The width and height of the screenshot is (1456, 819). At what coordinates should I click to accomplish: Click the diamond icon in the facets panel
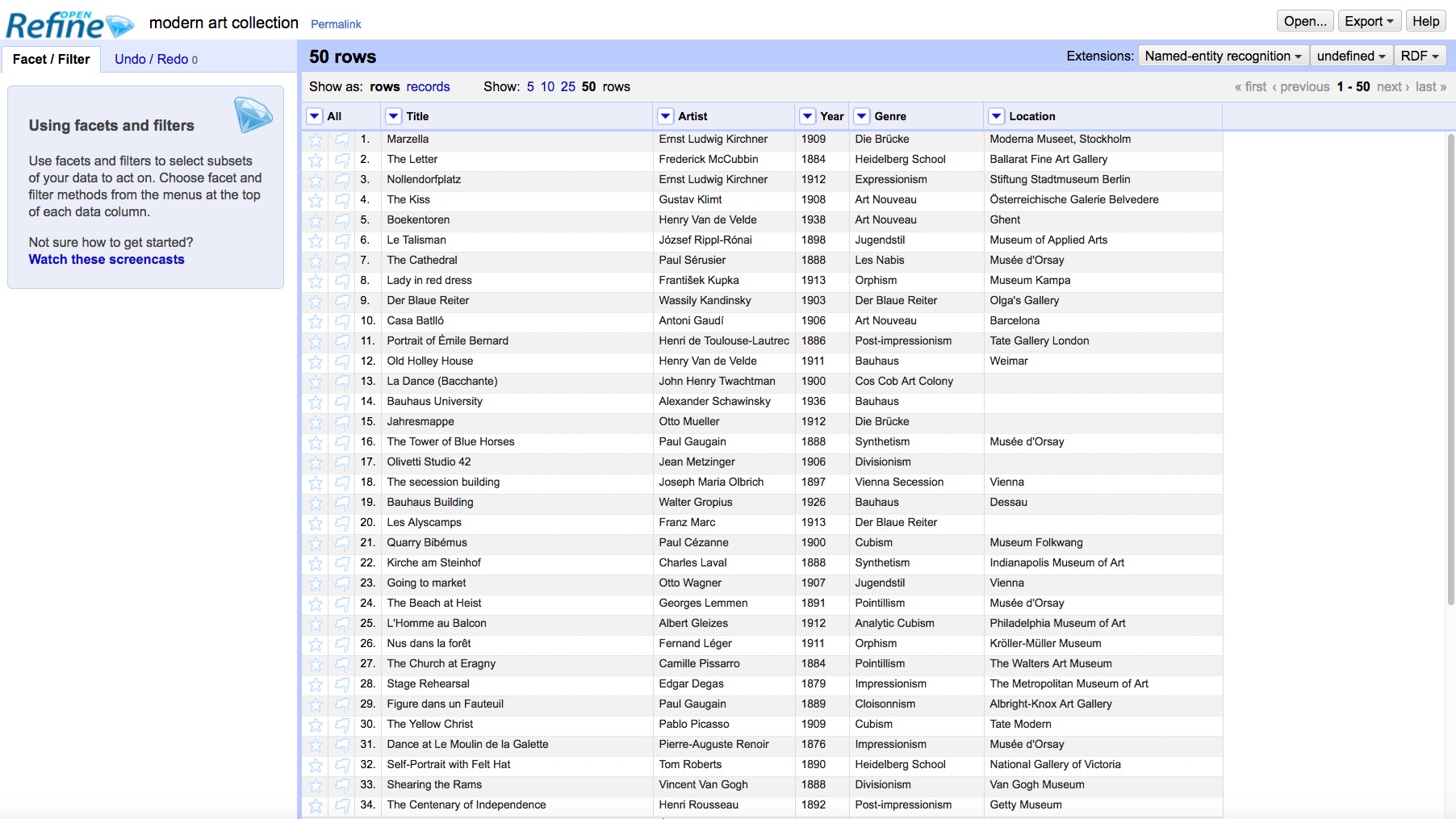pyautogui.click(x=253, y=115)
